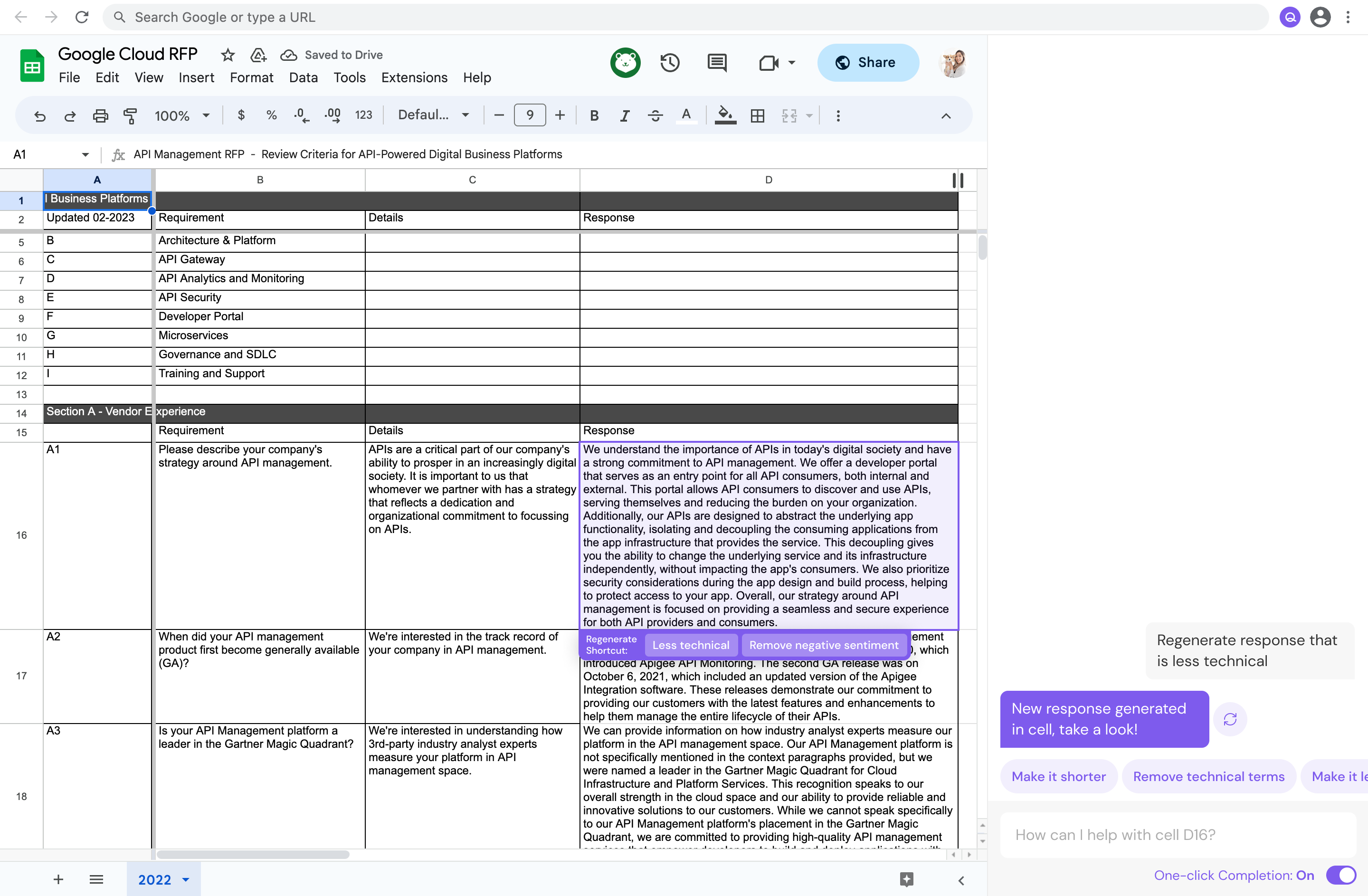Click the version history clock icon
Screen dimensions: 1368x896
click(x=670, y=63)
